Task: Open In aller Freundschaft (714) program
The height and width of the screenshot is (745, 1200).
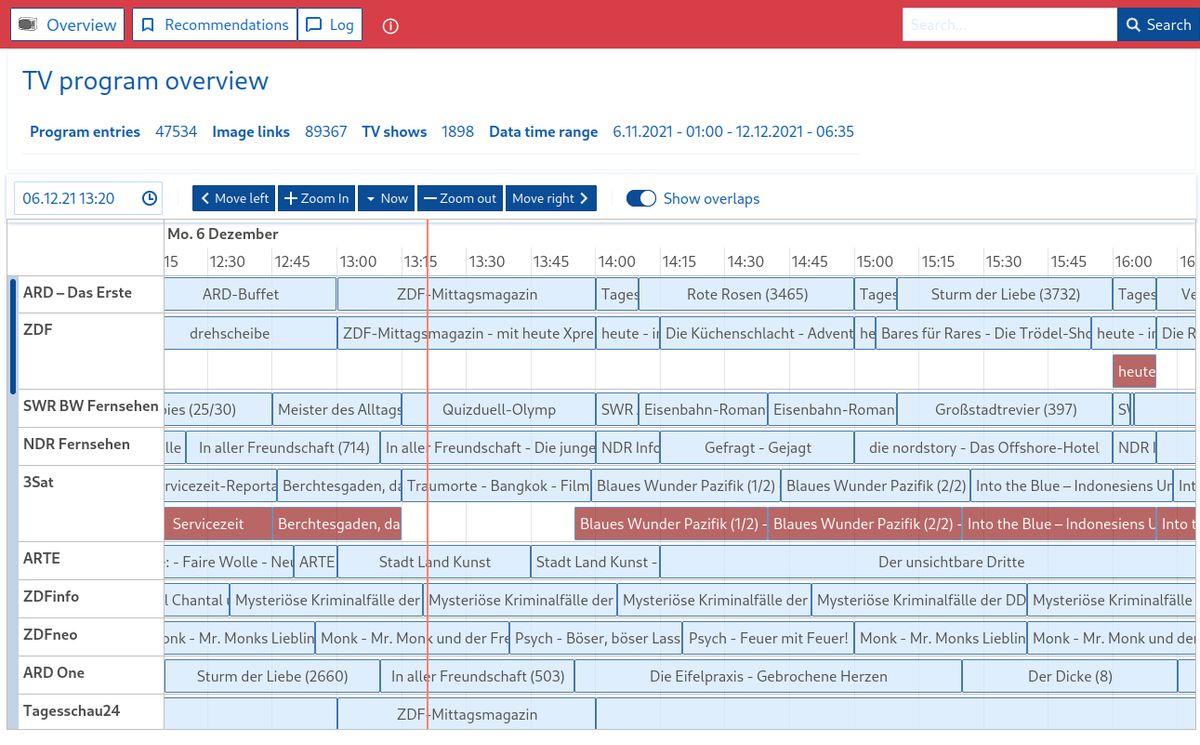Action: point(284,447)
